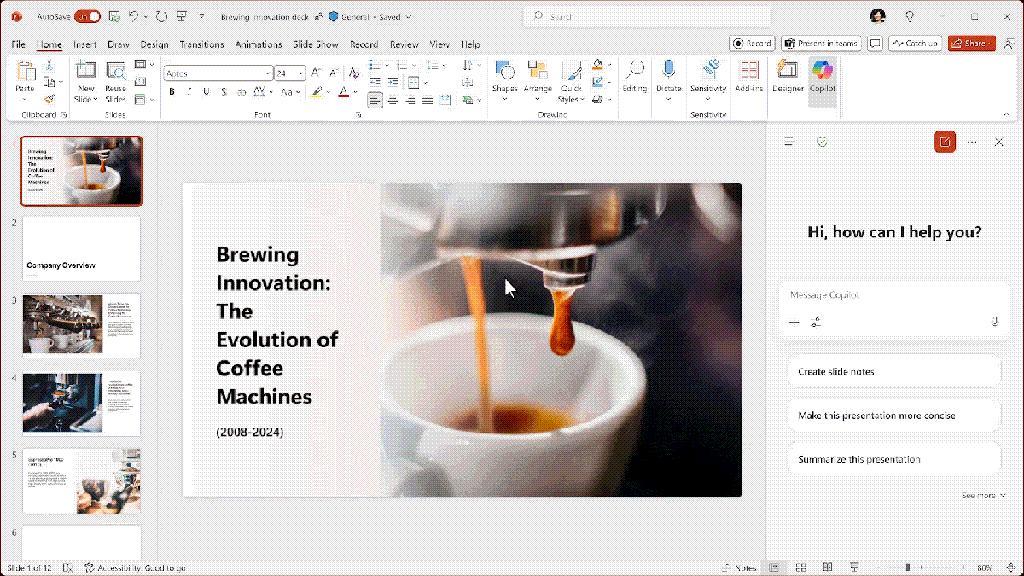Open the font size dropdown
The height and width of the screenshot is (576, 1024).
point(302,72)
